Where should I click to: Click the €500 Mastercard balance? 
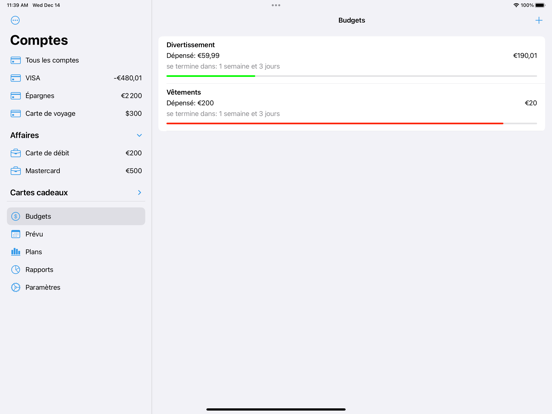(134, 171)
